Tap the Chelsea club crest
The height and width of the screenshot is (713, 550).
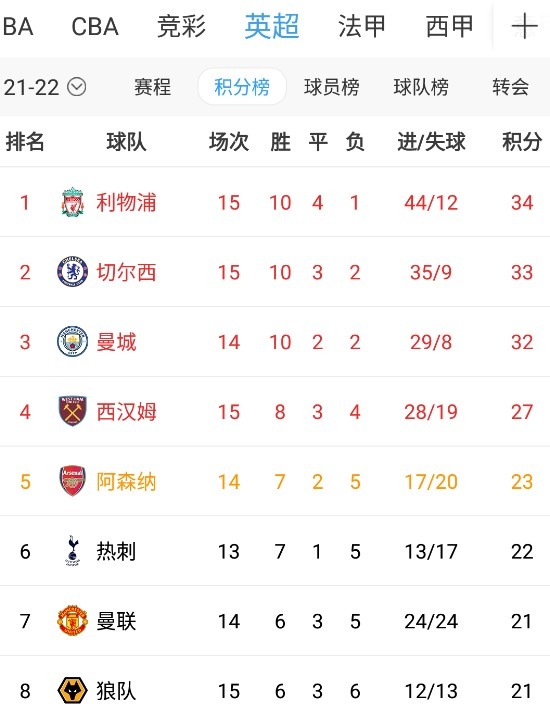(72, 271)
